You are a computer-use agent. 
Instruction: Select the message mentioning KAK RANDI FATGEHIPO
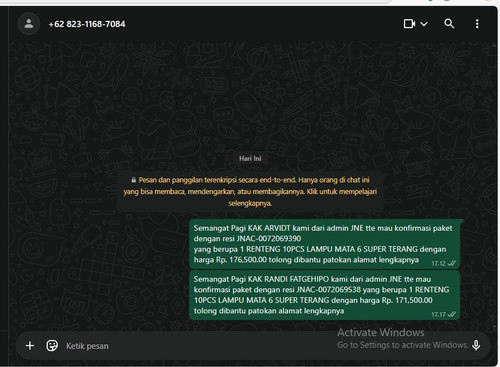(x=325, y=295)
